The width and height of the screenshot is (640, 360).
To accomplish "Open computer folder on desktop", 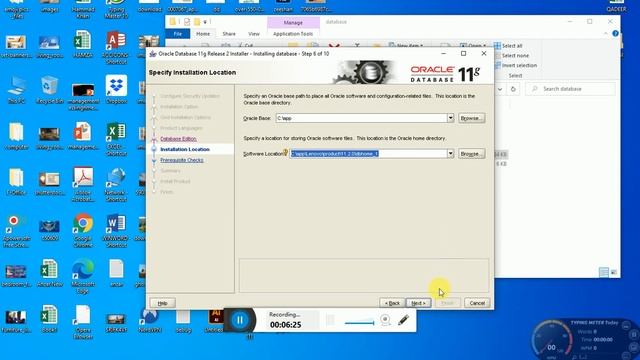I will [x=16, y=136].
